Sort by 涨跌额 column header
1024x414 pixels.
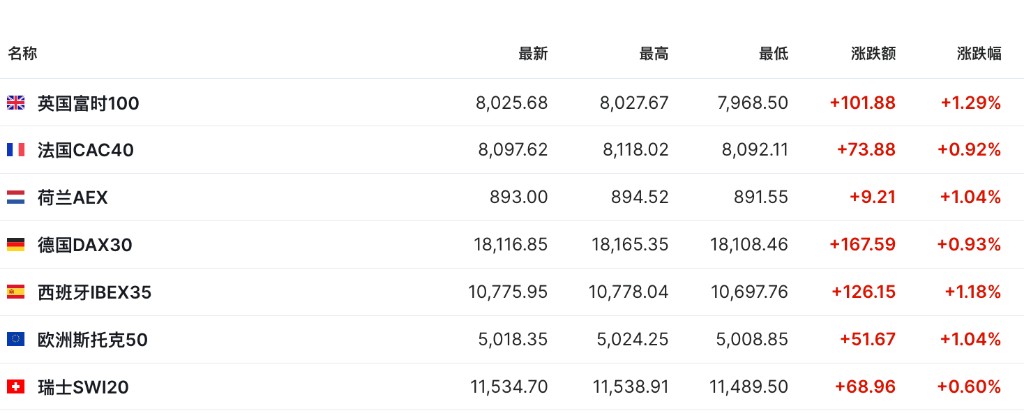tap(873, 54)
